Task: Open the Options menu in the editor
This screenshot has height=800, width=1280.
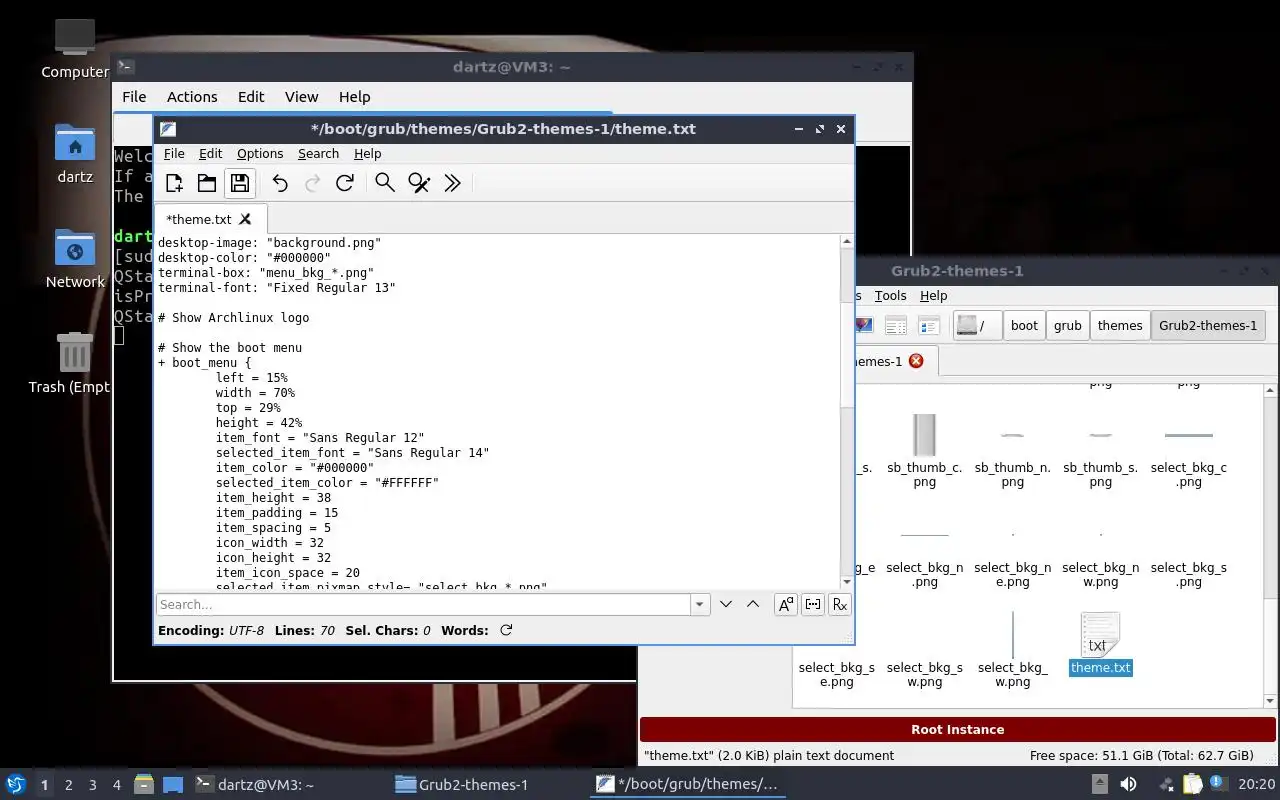Action: click(260, 153)
